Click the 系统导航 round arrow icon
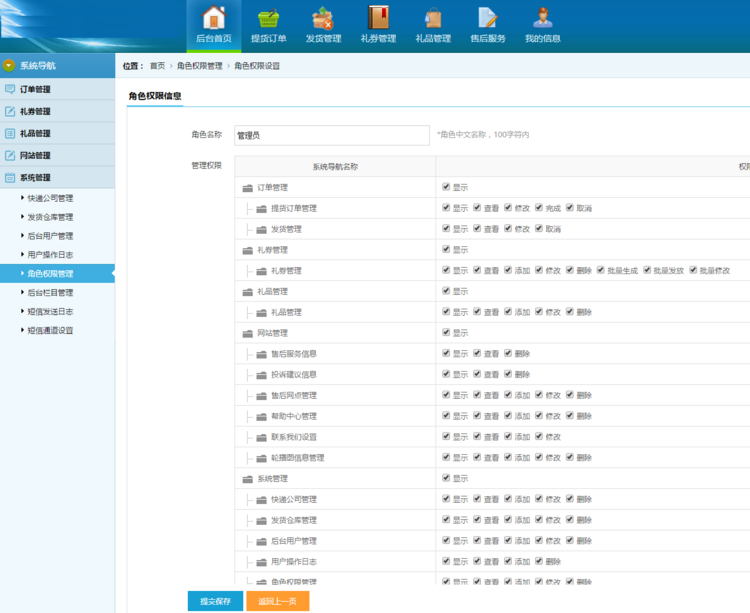This screenshot has width=750, height=613. coord(9,66)
